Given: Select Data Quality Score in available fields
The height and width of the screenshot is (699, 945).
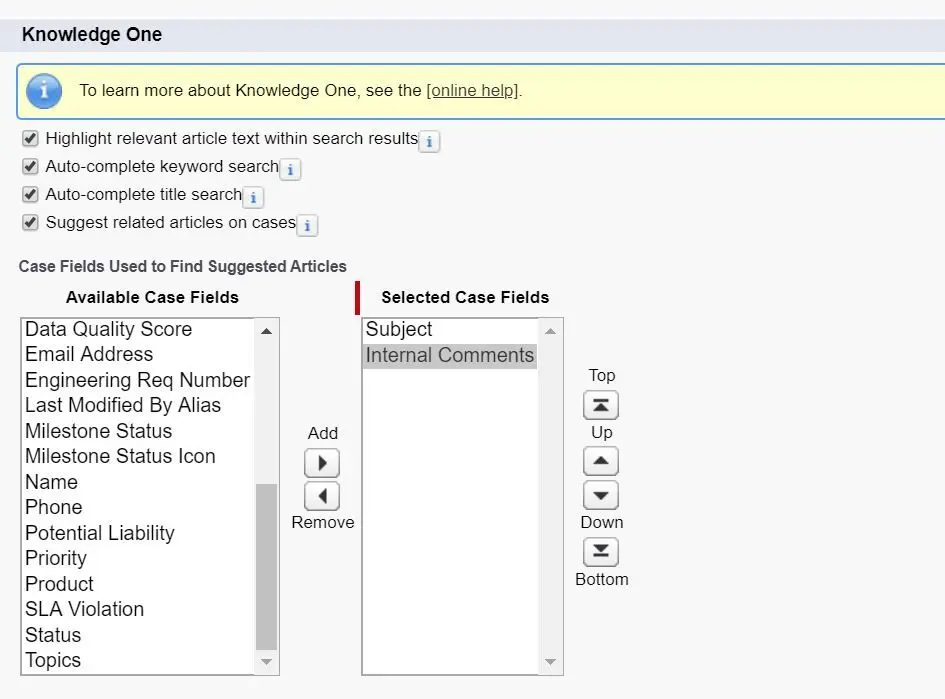Looking at the screenshot, I should point(138,329).
